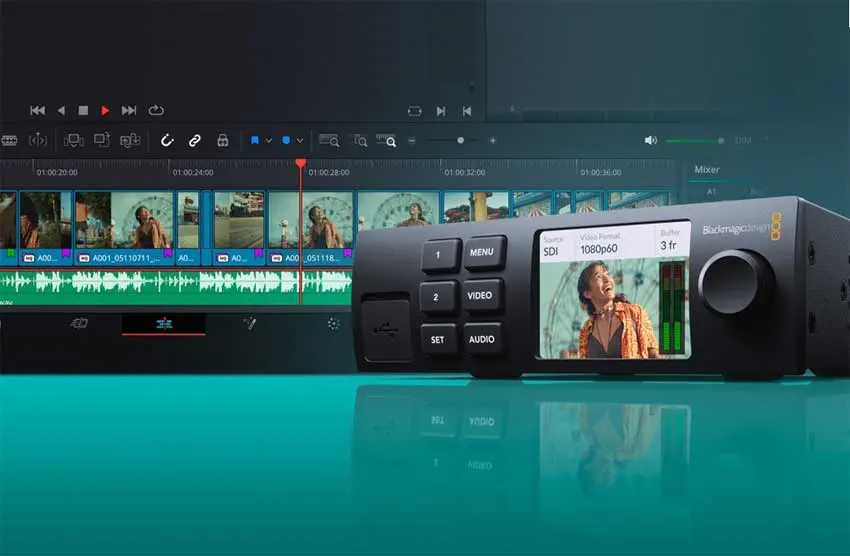Push the device's 1 button

(440, 255)
